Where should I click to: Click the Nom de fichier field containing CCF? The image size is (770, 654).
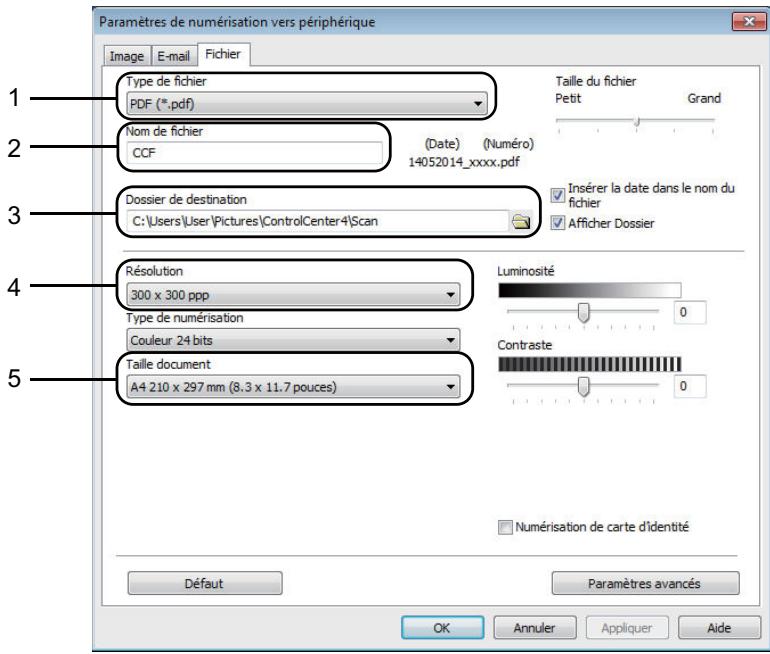coord(254,153)
